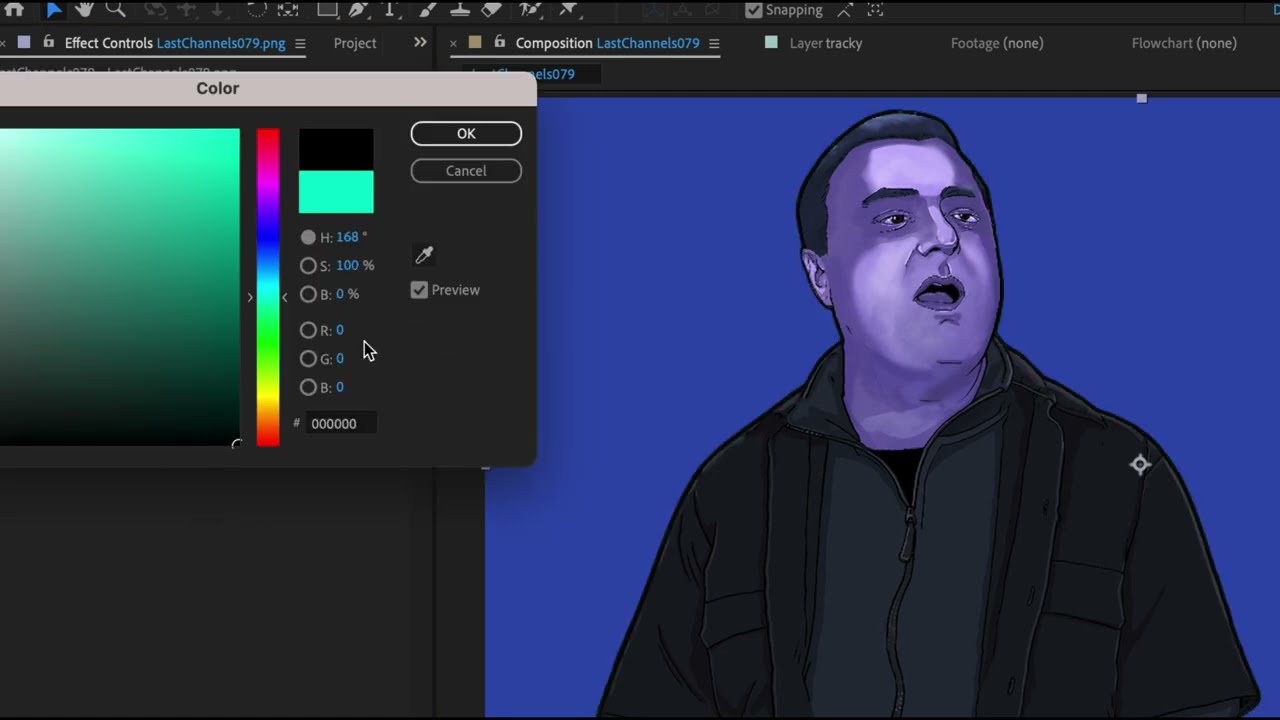Select the Rotation tool
Screen dimensions: 1280x720
pos(257,9)
